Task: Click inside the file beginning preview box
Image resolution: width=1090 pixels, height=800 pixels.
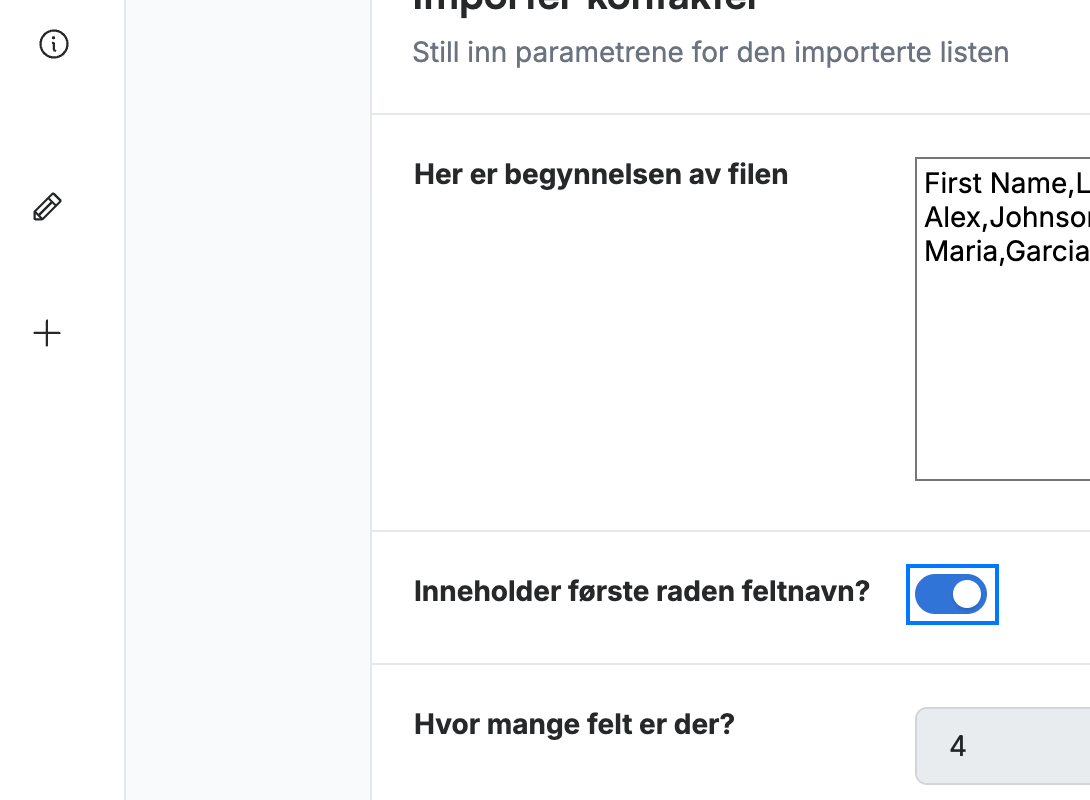Action: [x=1002, y=319]
